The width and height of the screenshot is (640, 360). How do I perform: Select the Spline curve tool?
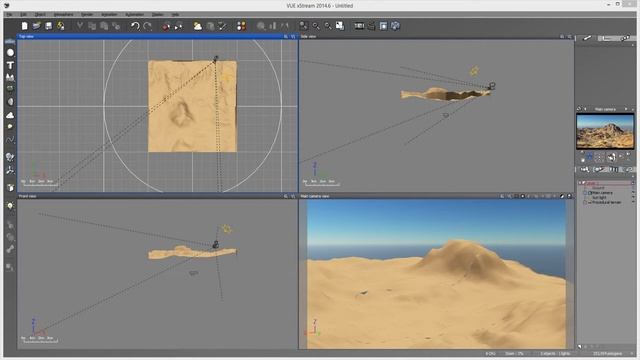(x=10, y=140)
